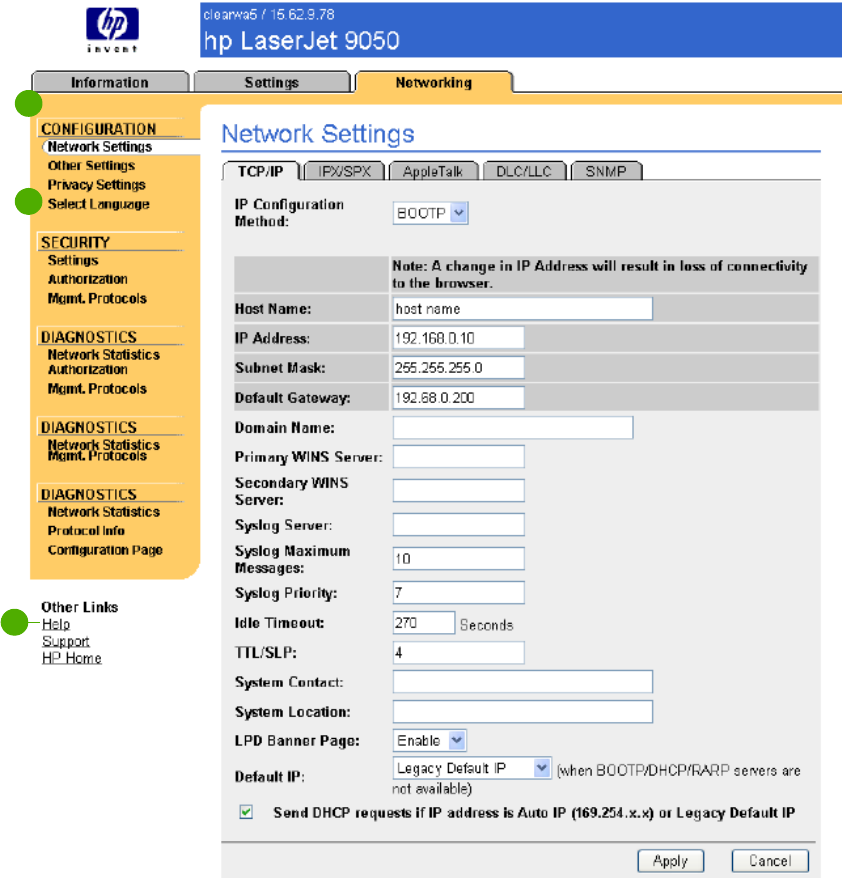Open the LPD Banner Page dropdown
842x878 pixels.
(429, 741)
